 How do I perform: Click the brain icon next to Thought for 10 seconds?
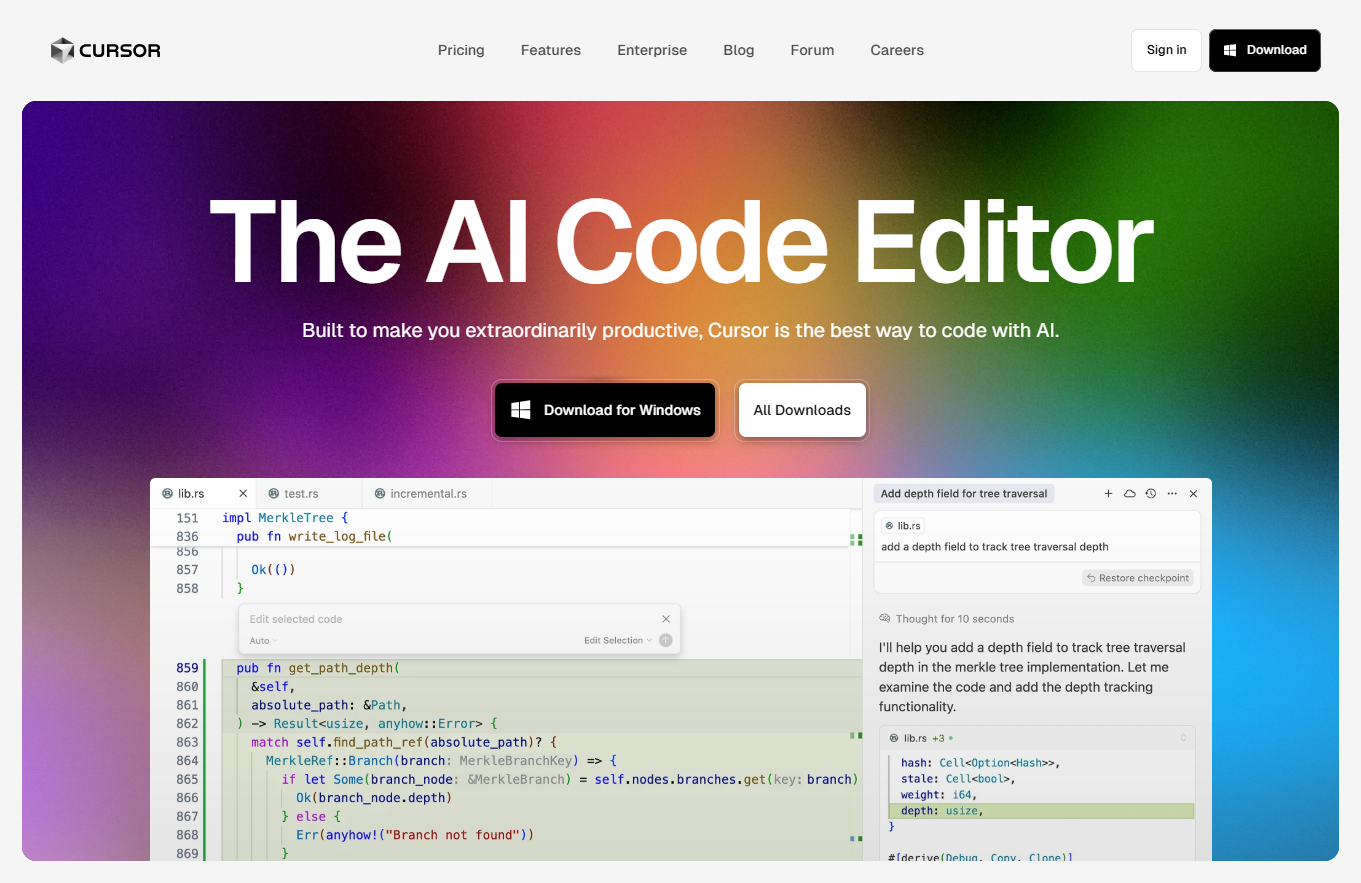pos(885,619)
